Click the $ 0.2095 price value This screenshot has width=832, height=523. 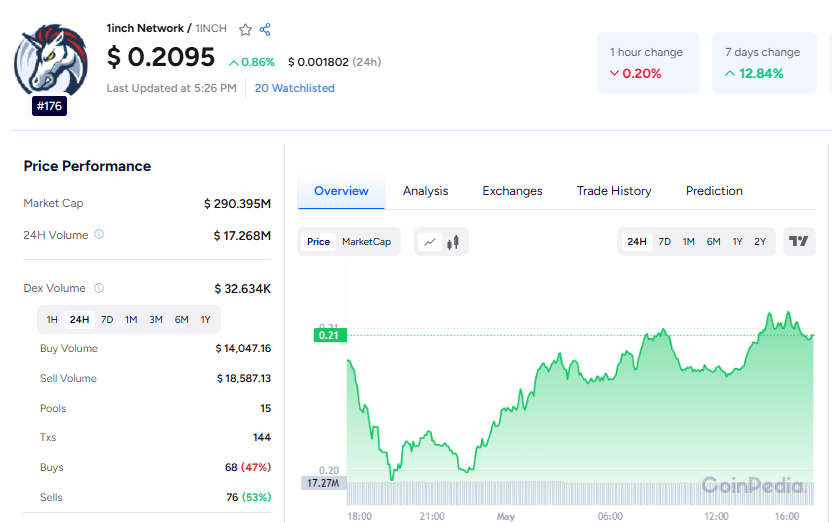click(x=161, y=57)
